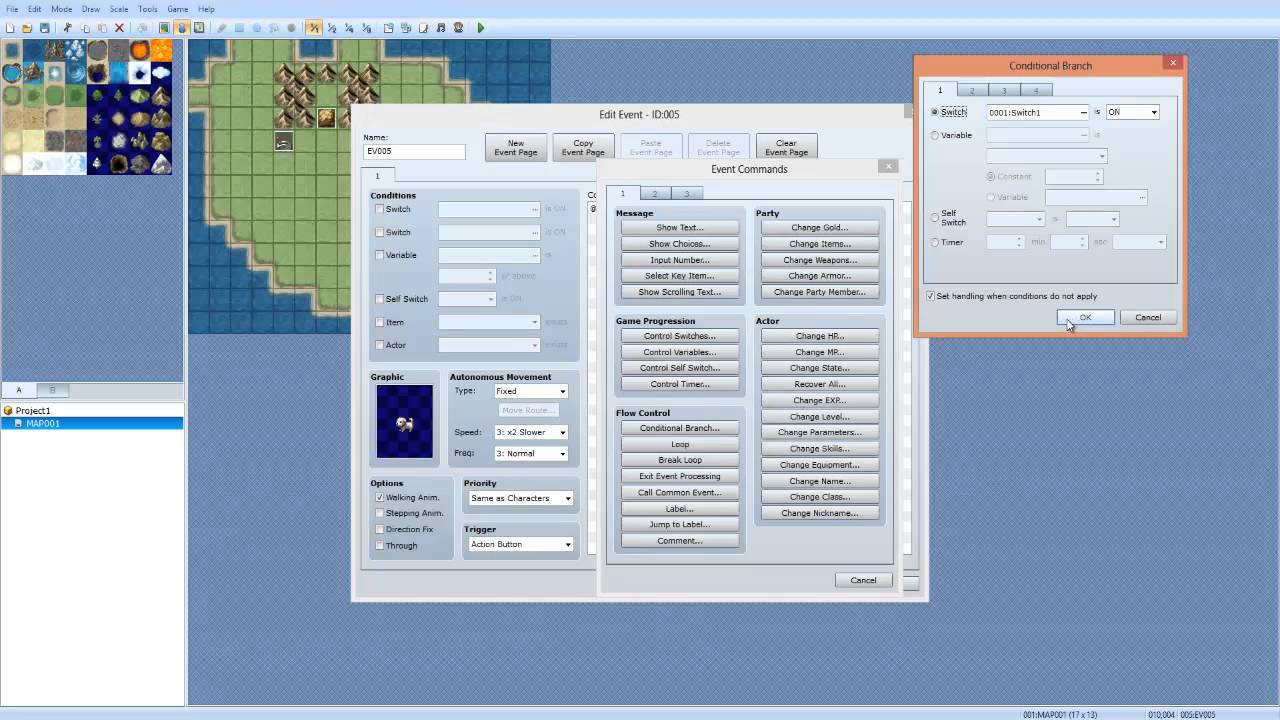Switch to Conditional Branch tab 4
Viewport: 1280px width, 720px height.
(x=1036, y=90)
